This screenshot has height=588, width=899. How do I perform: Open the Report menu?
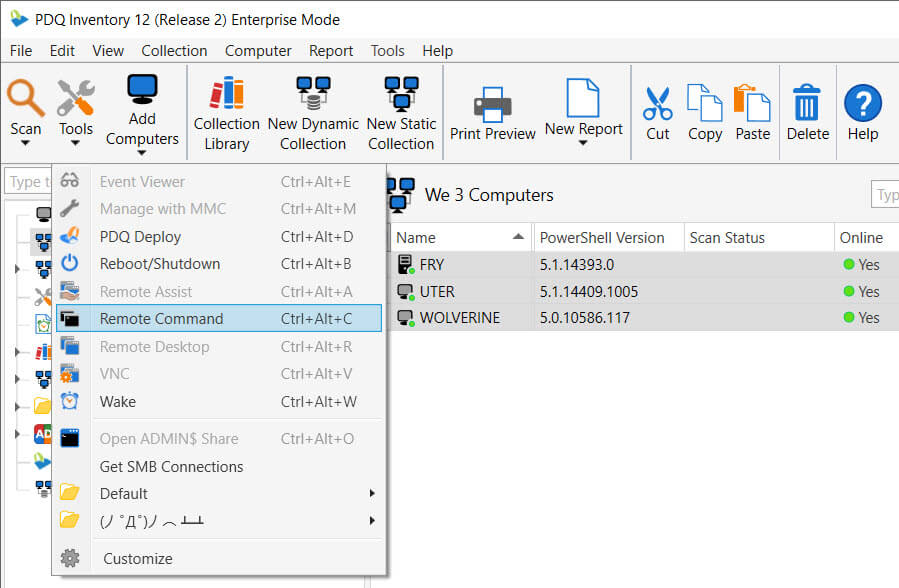pos(330,50)
